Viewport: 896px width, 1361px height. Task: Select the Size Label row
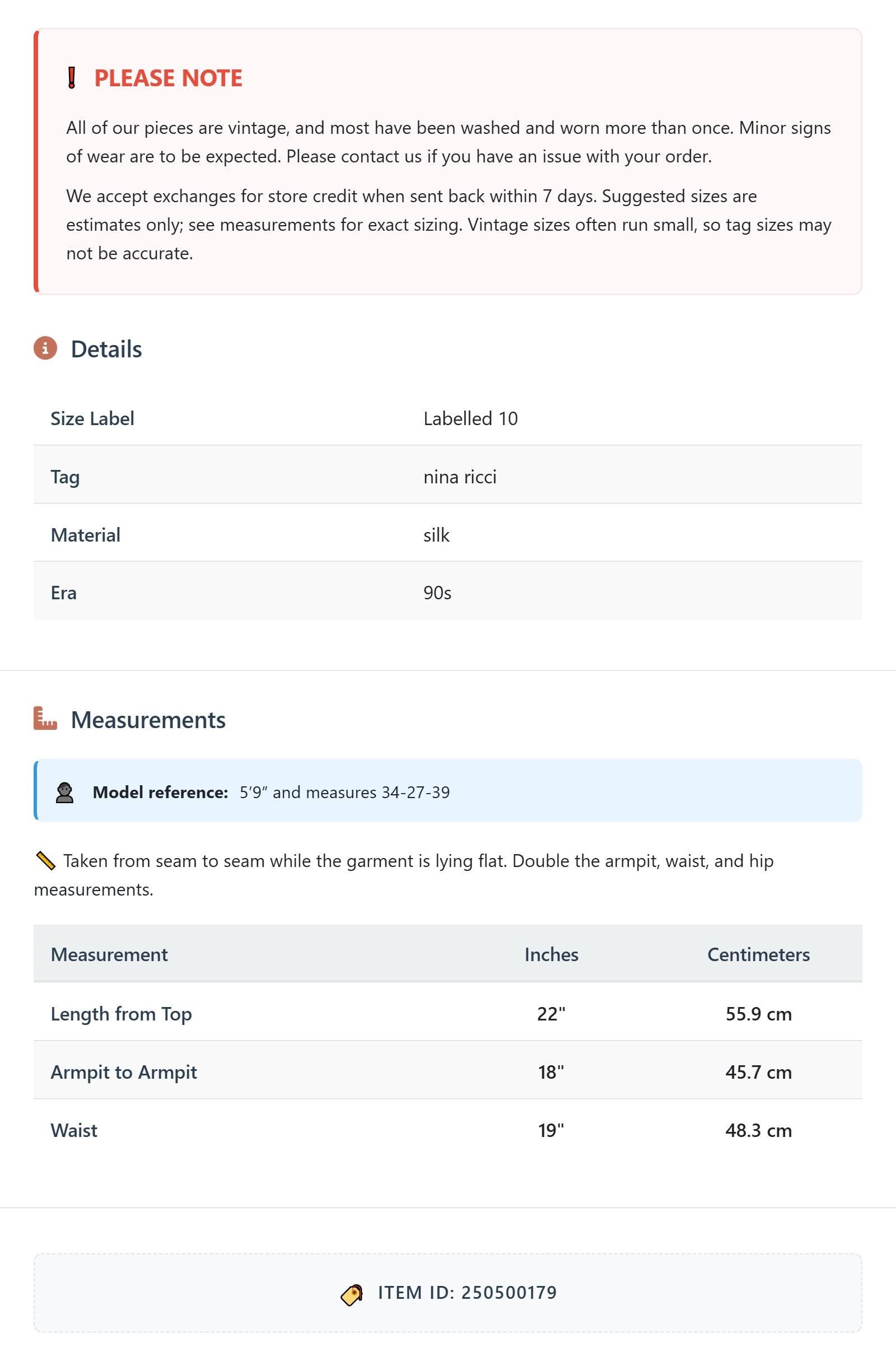(447, 418)
